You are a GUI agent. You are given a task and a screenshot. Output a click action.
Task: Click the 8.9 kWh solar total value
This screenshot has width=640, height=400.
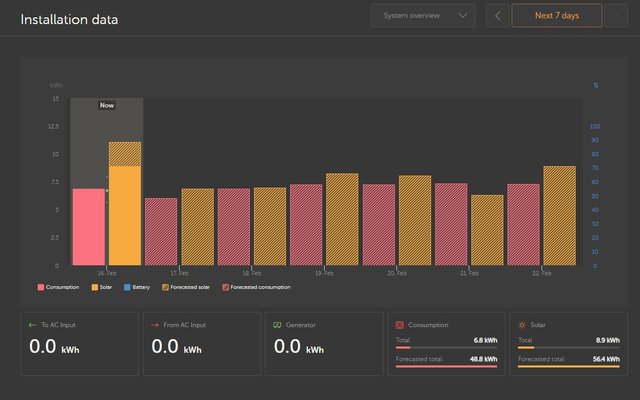[608, 340]
